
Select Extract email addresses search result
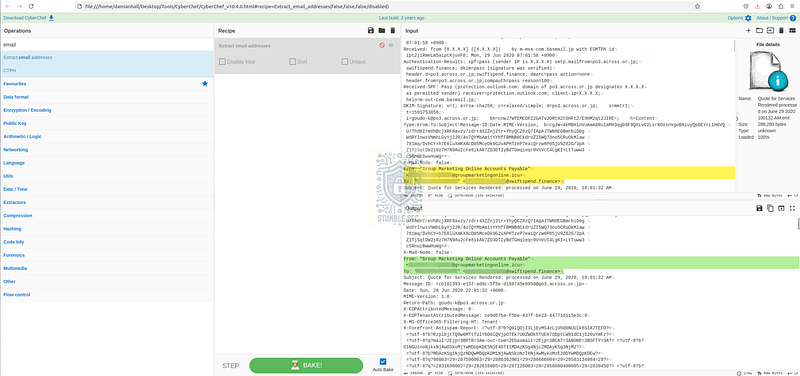pos(107,58)
